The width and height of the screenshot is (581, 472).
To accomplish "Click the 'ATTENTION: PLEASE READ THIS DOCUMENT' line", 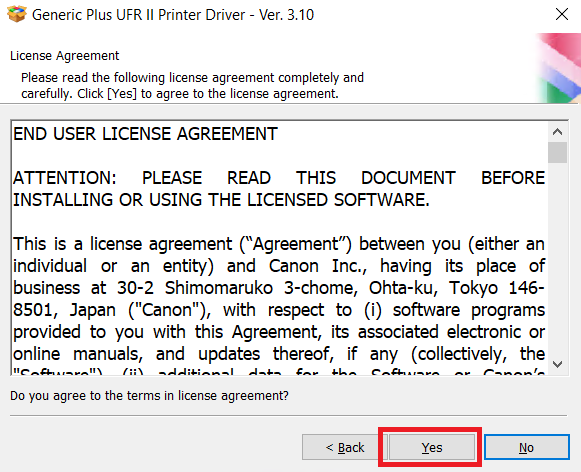I will (x=279, y=178).
